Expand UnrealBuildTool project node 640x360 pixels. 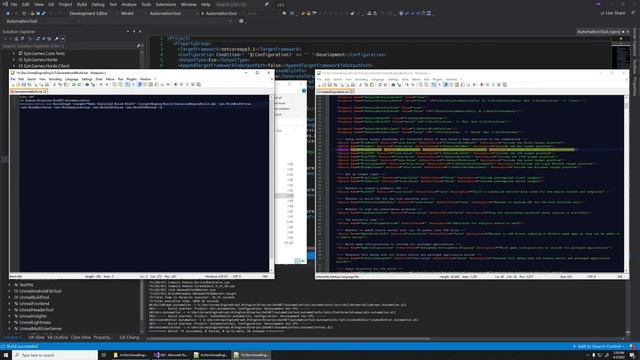9,298
